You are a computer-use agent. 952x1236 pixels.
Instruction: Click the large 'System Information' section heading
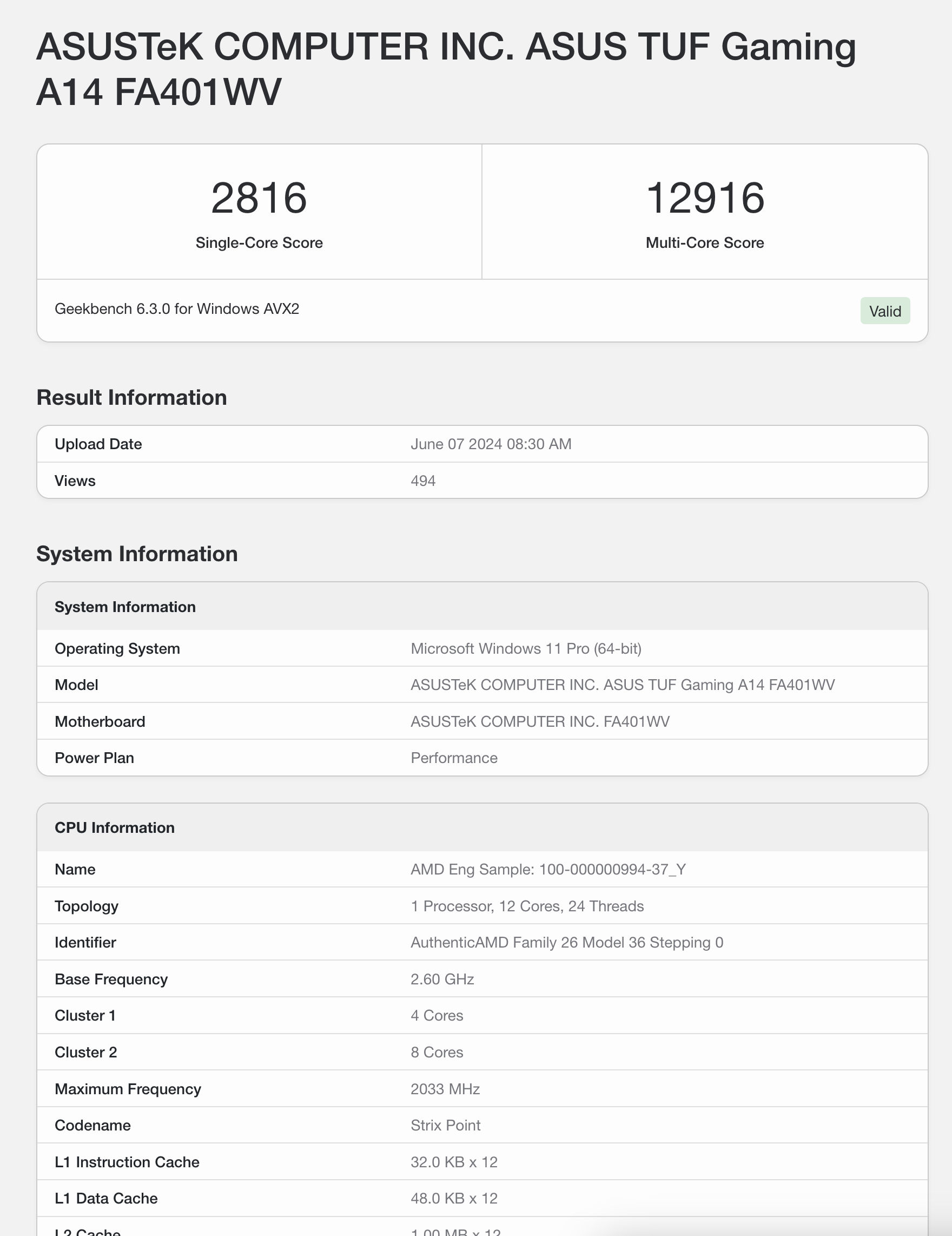pos(137,554)
